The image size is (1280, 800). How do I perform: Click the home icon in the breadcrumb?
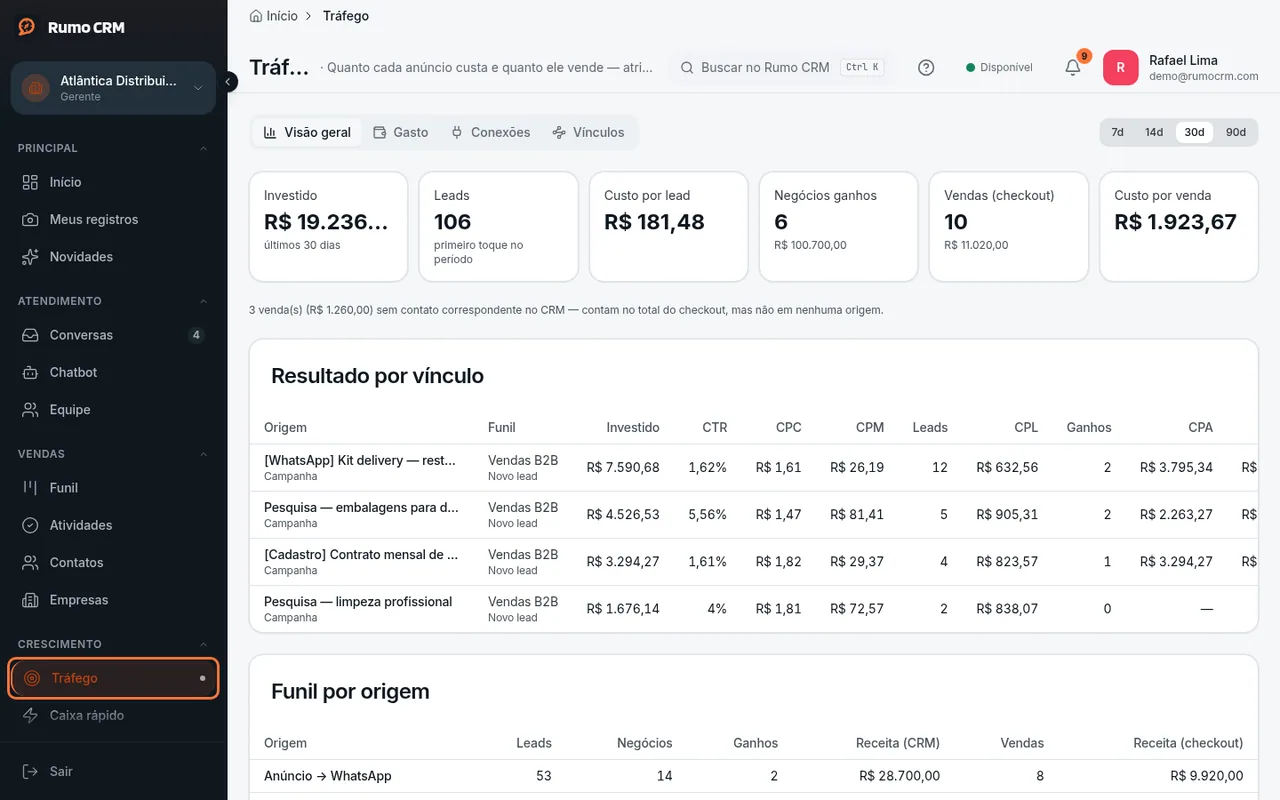click(256, 16)
